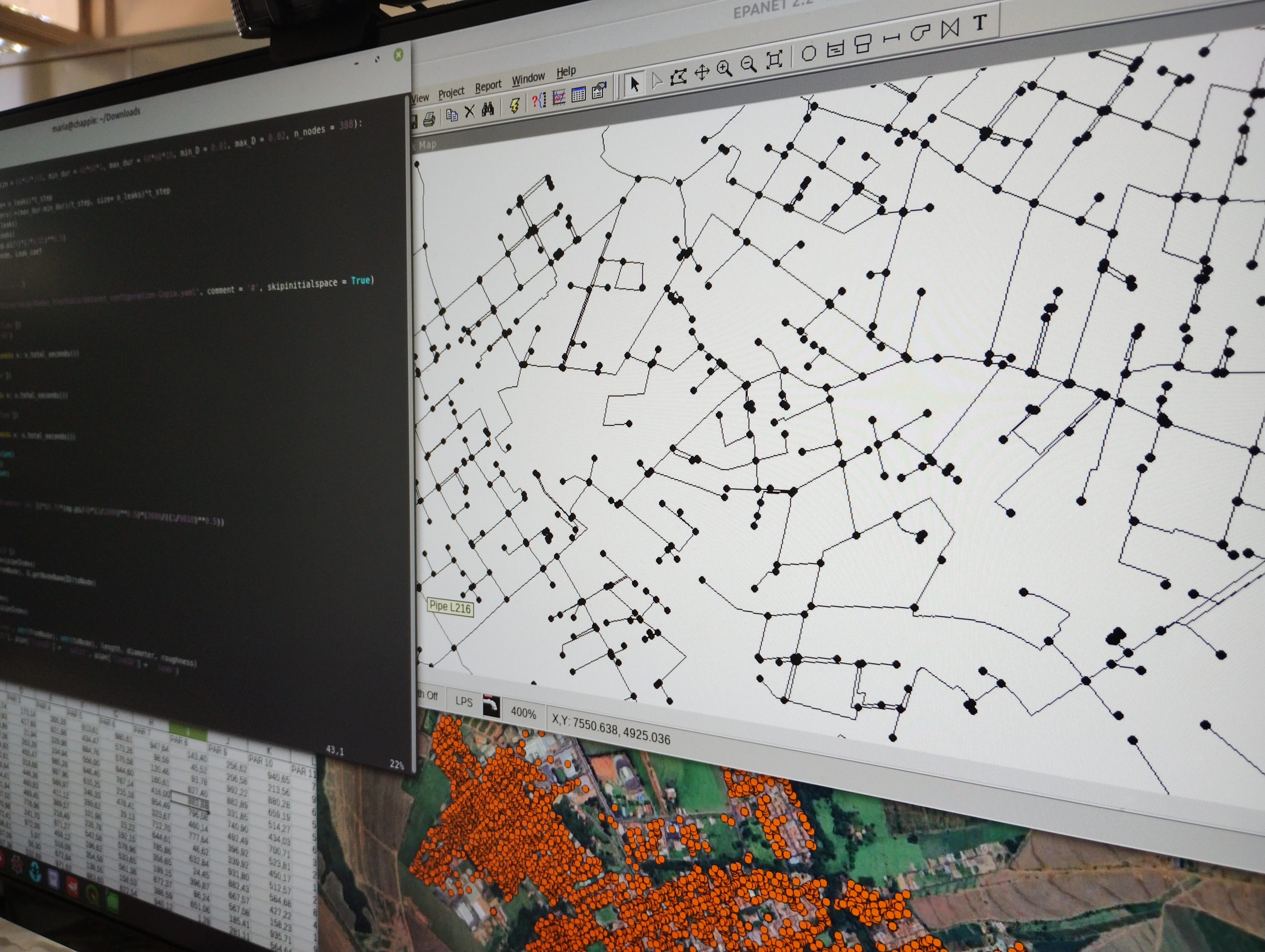Open the Query icon with red question mark

tap(539, 101)
